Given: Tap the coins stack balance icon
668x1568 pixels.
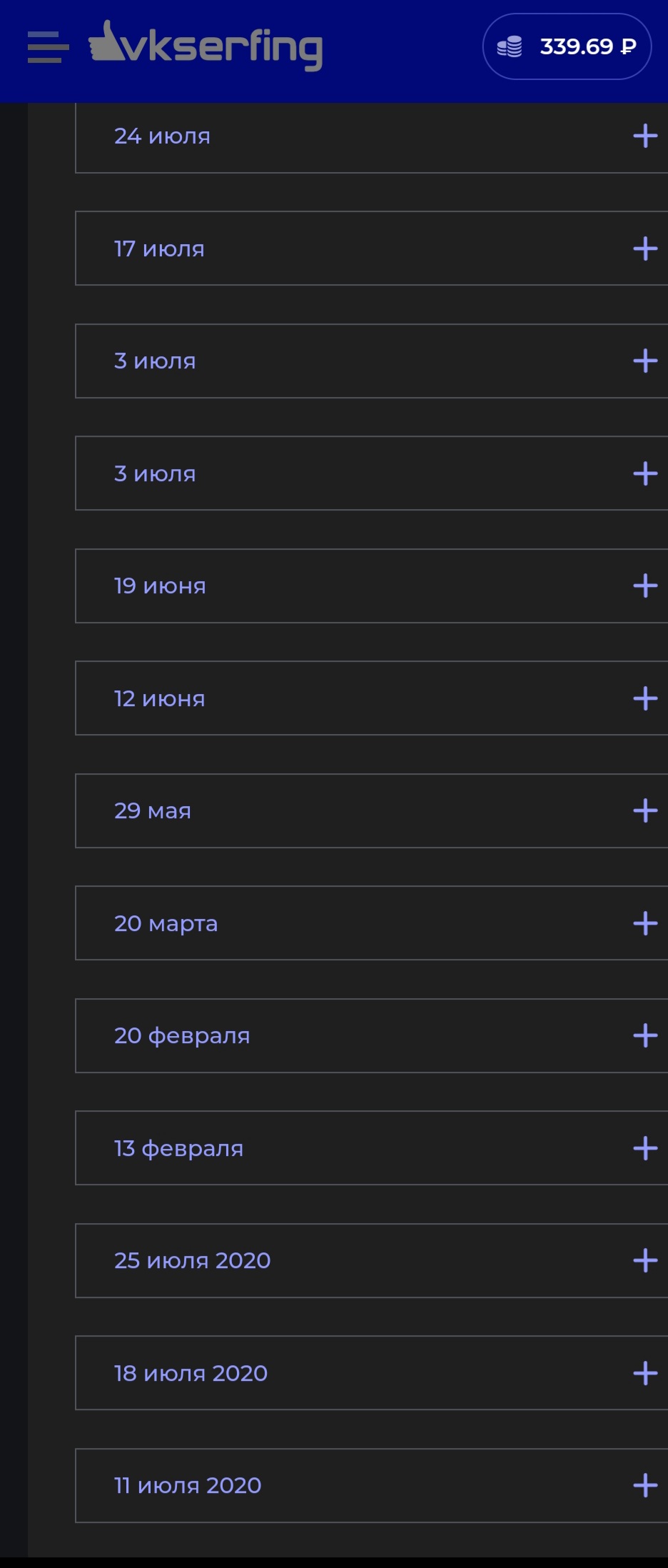Looking at the screenshot, I should point(510,47).
